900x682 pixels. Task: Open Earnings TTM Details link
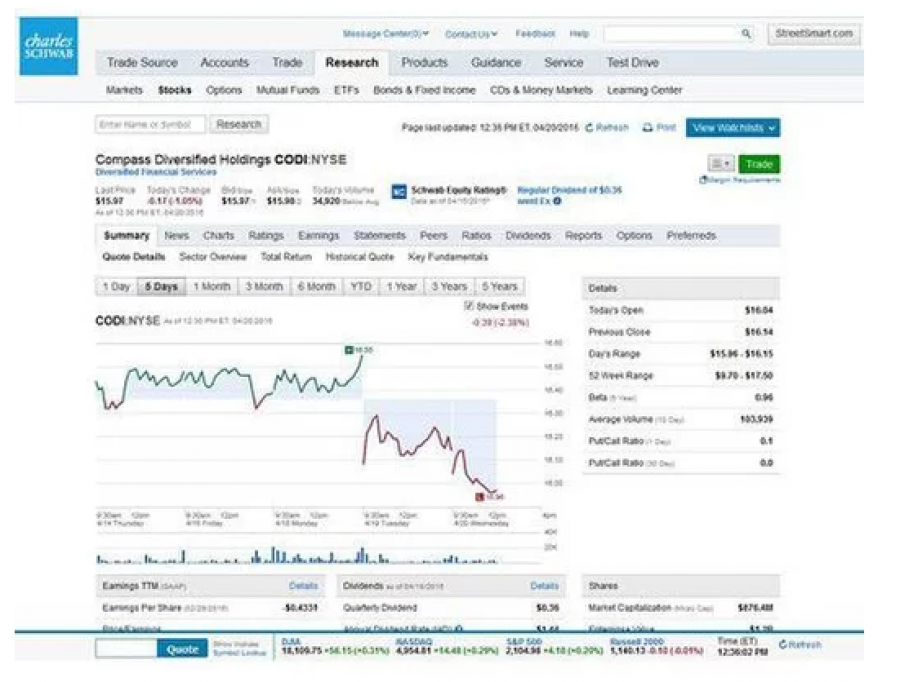click(303, 587)
